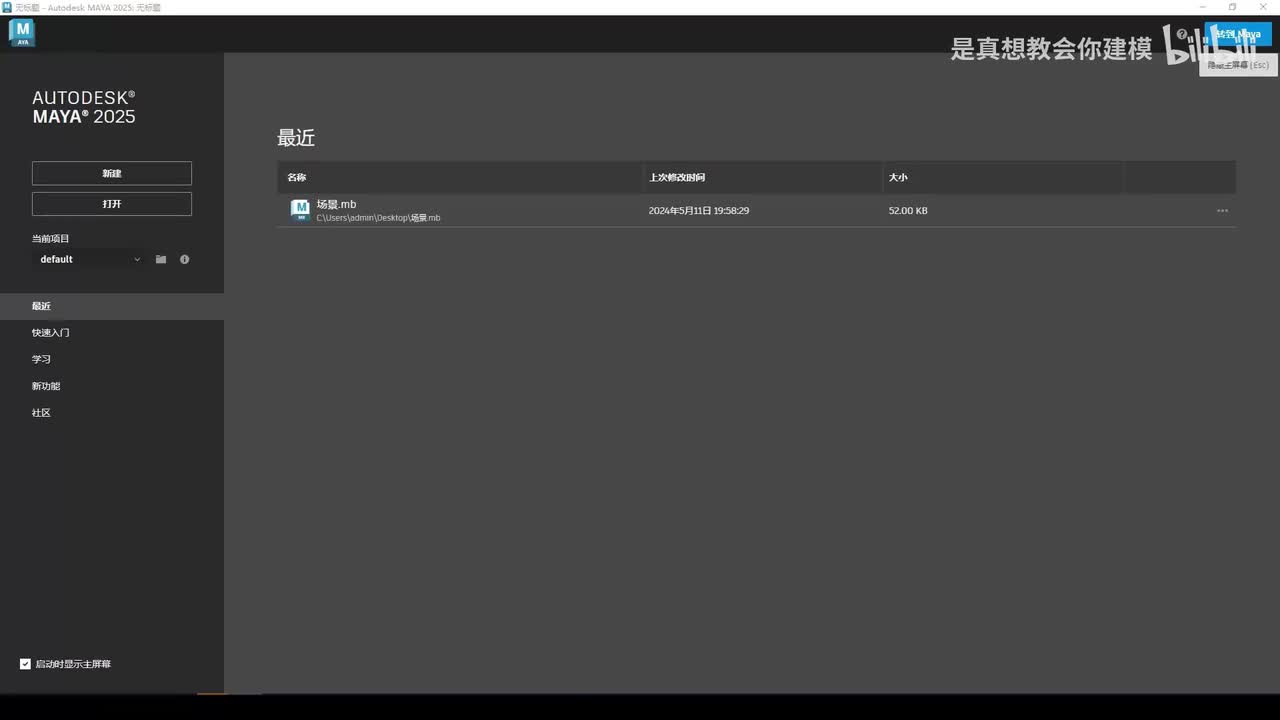The image size is (1280, 720).
Task: Open the set project folder icon
Action: coord(161,259)
